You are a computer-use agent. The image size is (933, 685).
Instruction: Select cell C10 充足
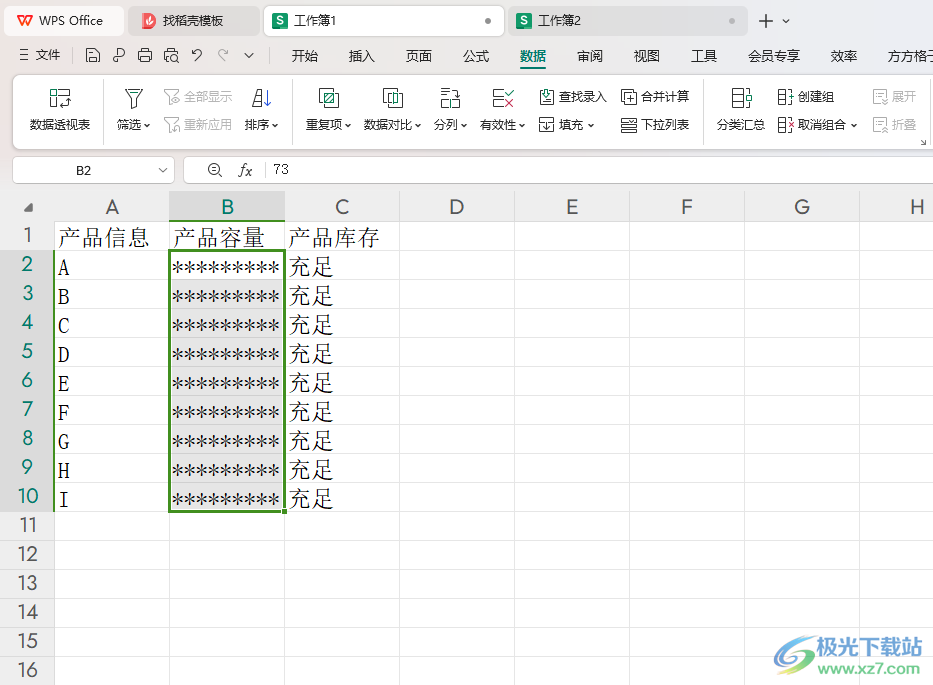click(342, 498)
